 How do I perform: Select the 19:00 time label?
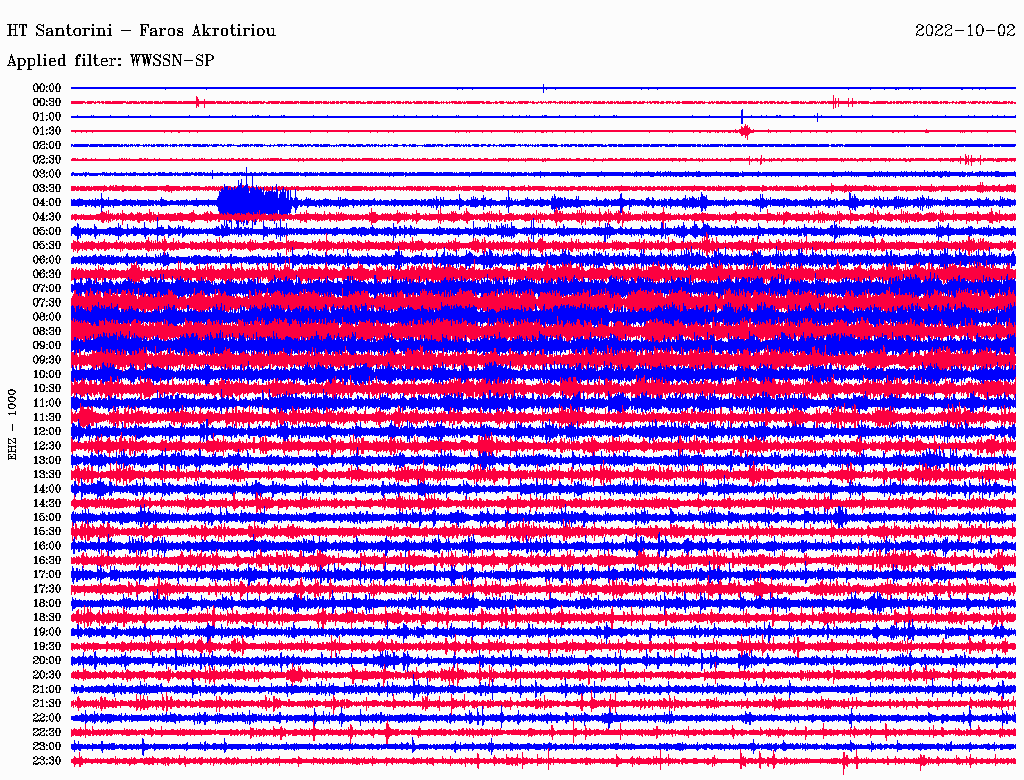pyautogui.click(x=47, y=632)
